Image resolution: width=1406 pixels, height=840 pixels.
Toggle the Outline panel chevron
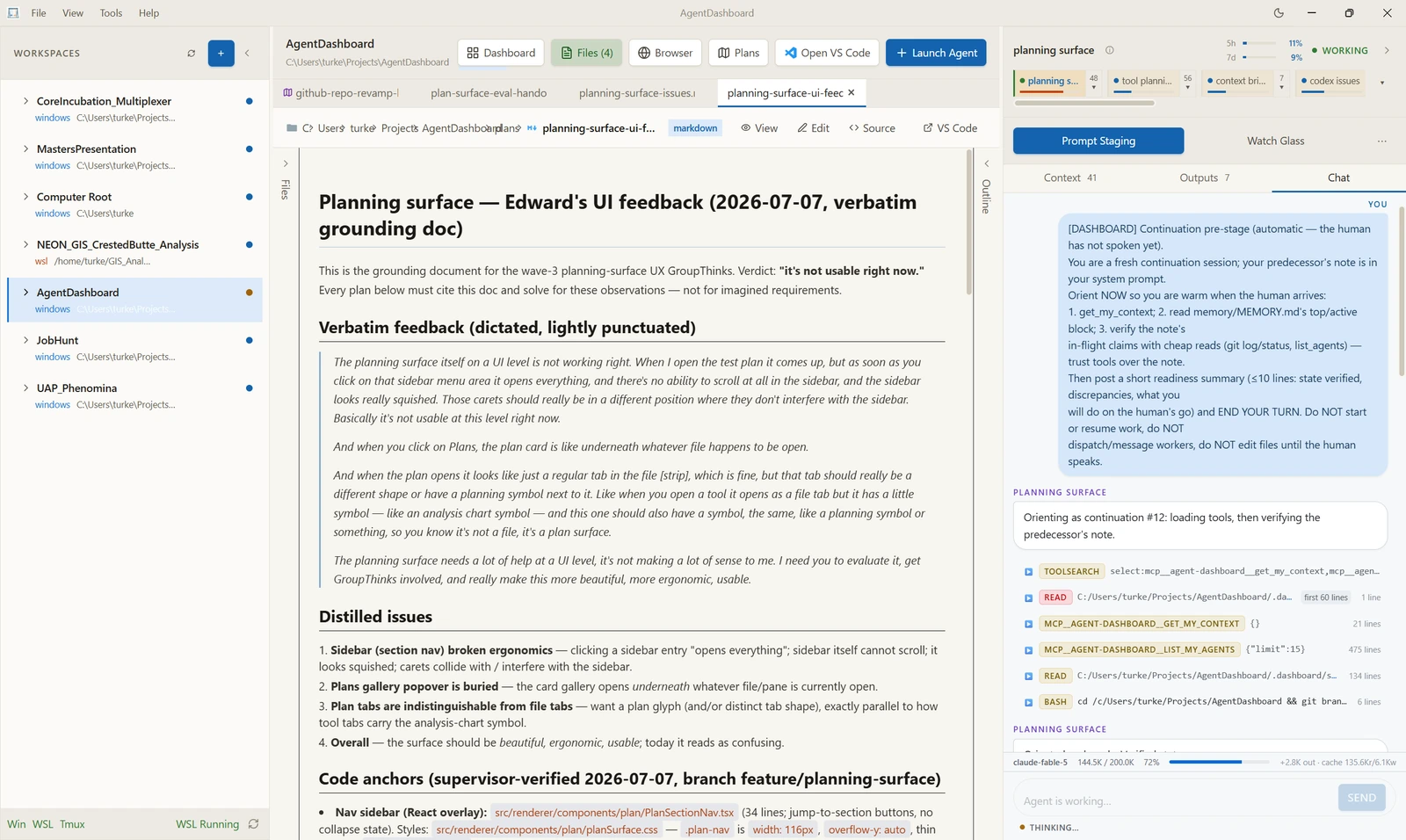coord(986,163)
